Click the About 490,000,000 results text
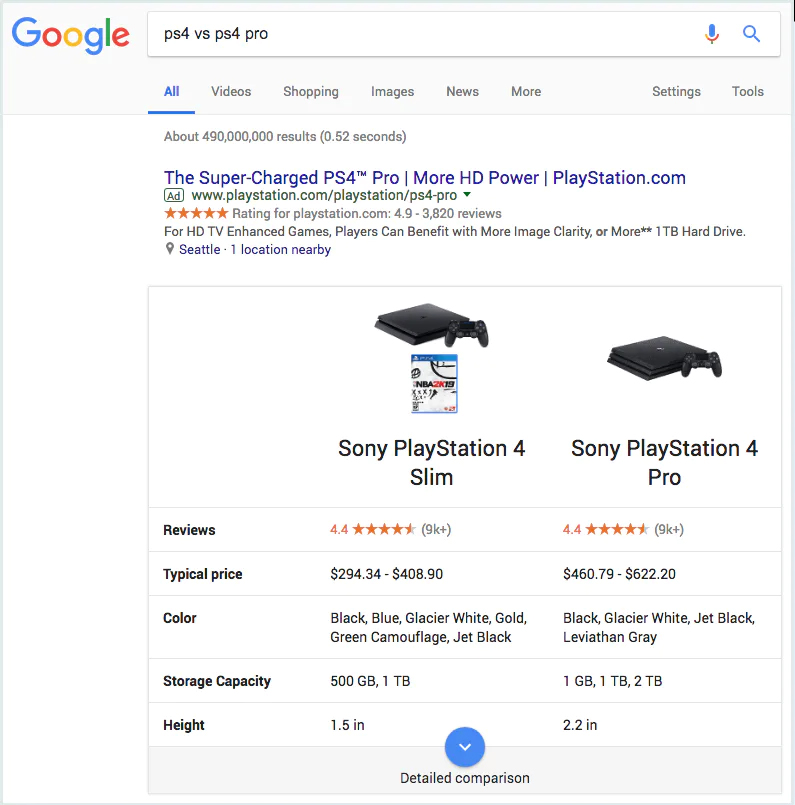 285,136
